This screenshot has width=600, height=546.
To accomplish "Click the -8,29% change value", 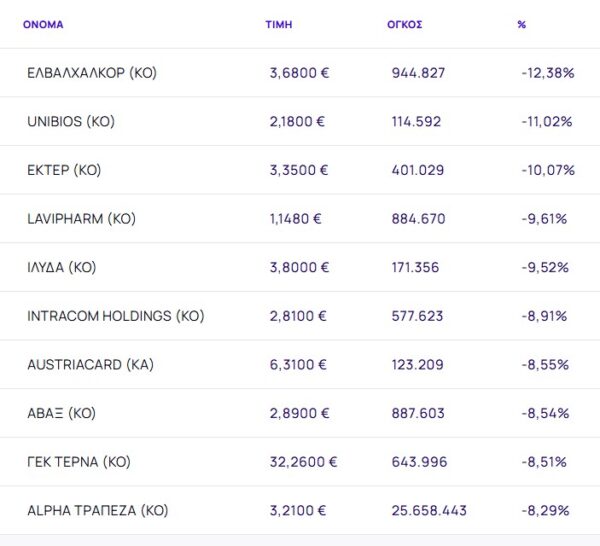I will pos(544,510).
